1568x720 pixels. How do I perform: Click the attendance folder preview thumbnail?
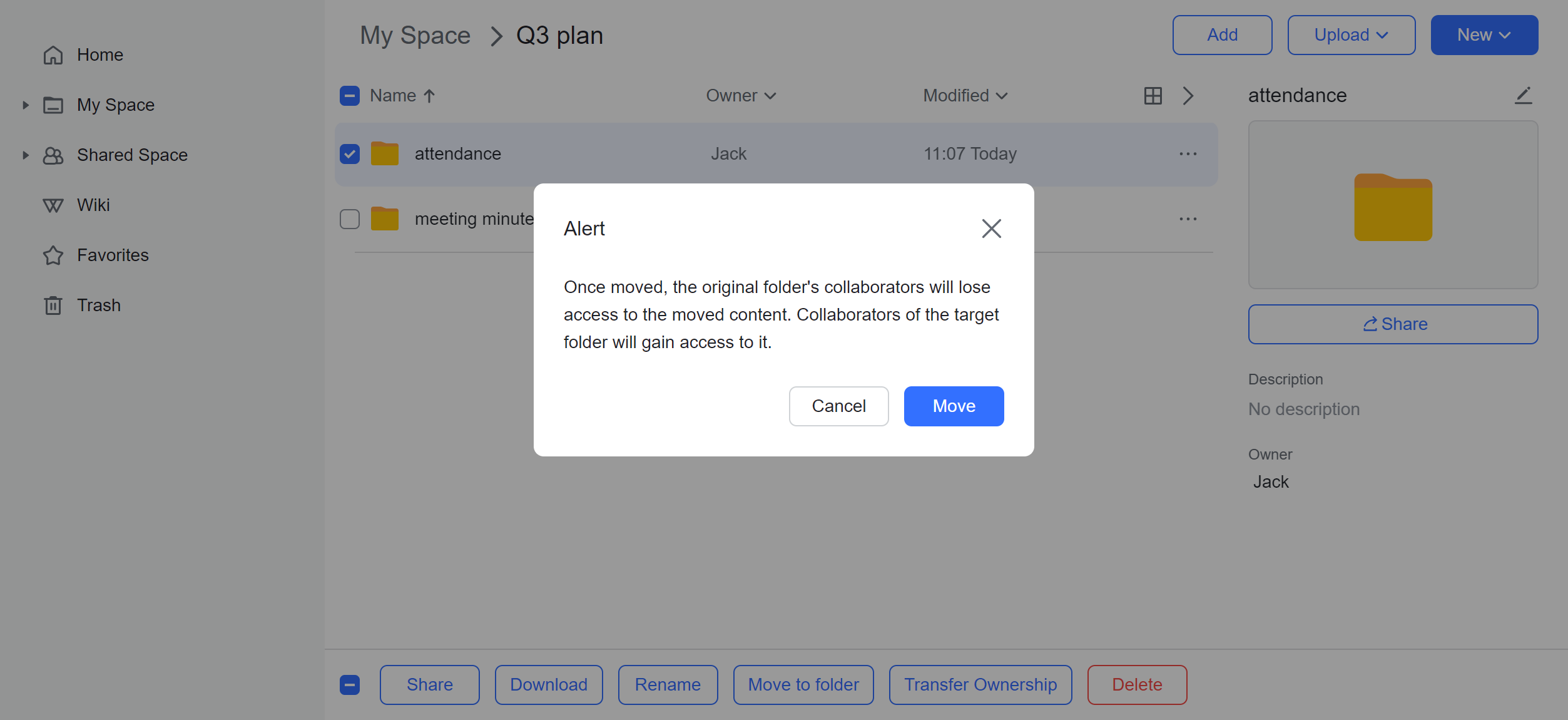(x=1393, y=205)
